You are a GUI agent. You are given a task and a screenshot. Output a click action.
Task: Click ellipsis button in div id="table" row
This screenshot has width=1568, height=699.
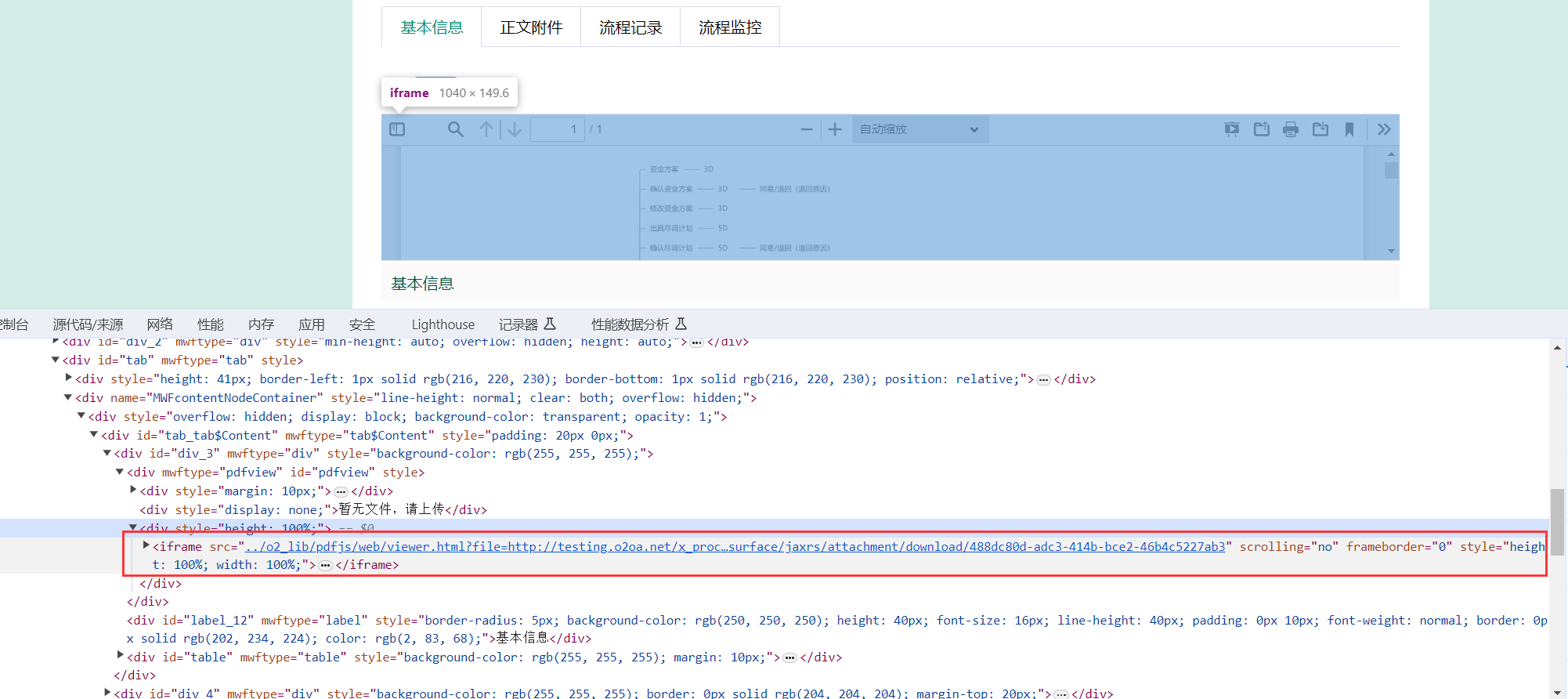[x=790, y=657]
